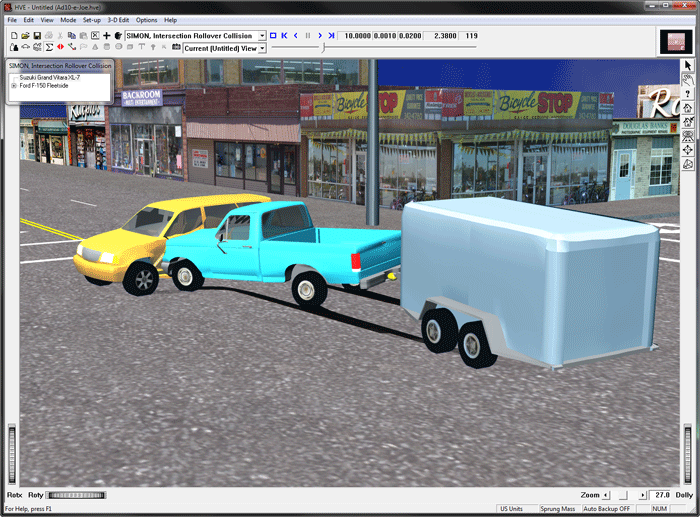Open the Current (Untitled) View dropdown
Screen dimensions: 700x517
tap(262, 48)
